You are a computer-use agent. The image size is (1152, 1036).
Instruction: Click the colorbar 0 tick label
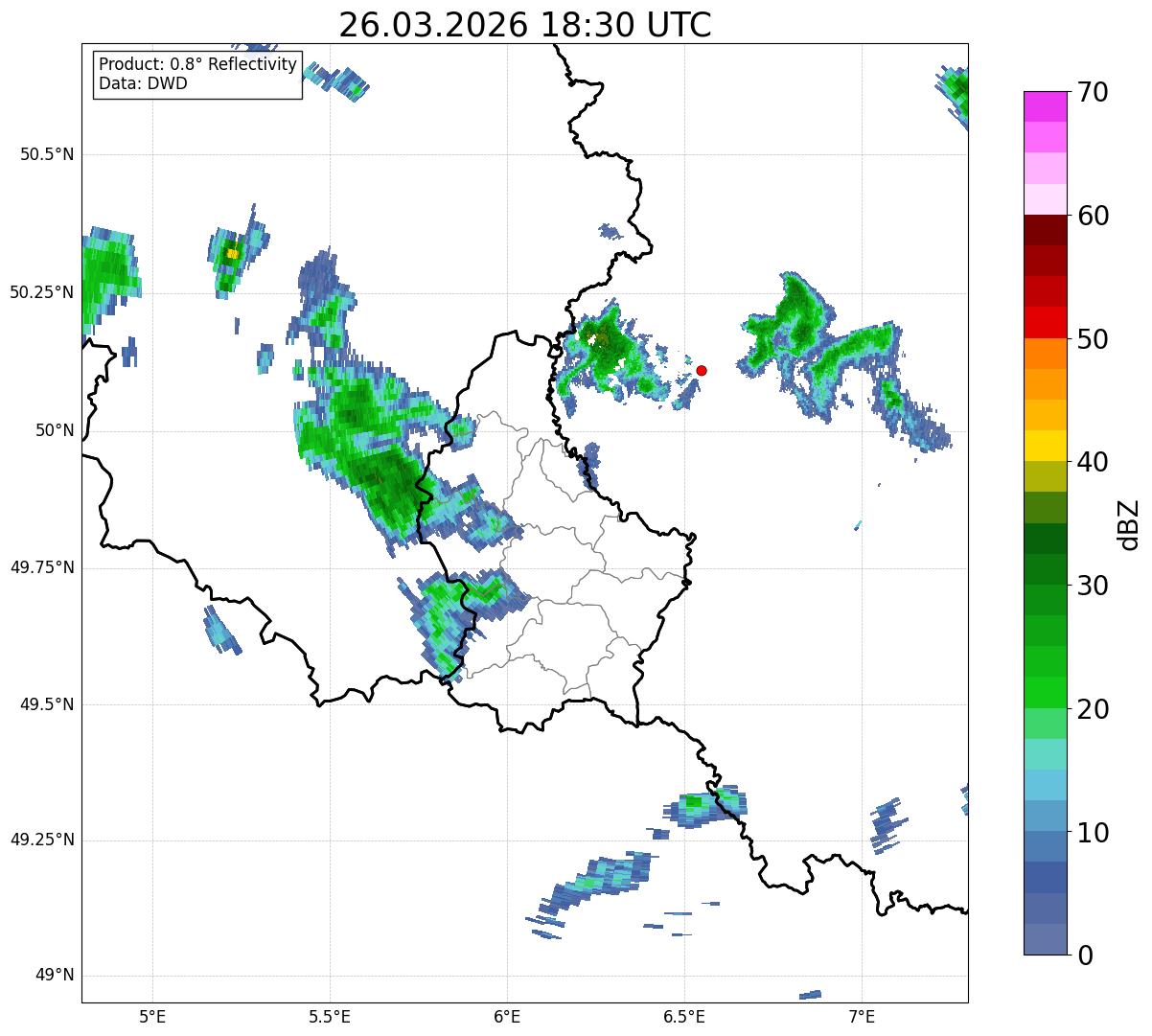(x=1084, y=955)
